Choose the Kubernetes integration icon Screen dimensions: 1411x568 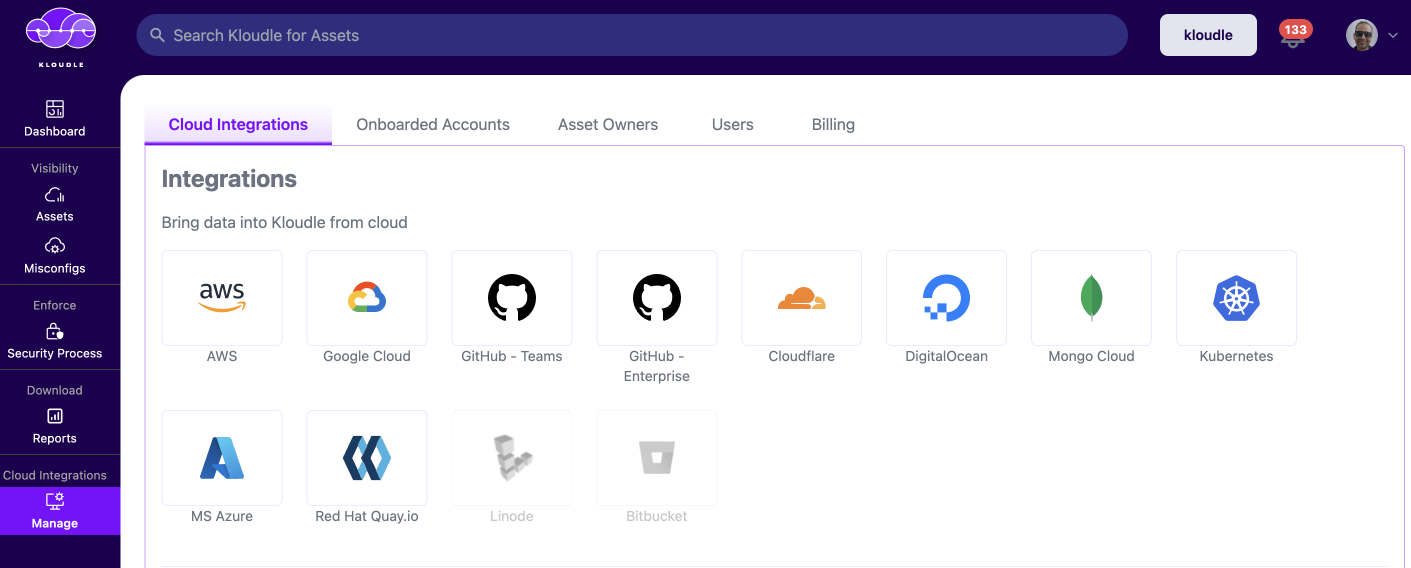click(x=1237, y=298)
